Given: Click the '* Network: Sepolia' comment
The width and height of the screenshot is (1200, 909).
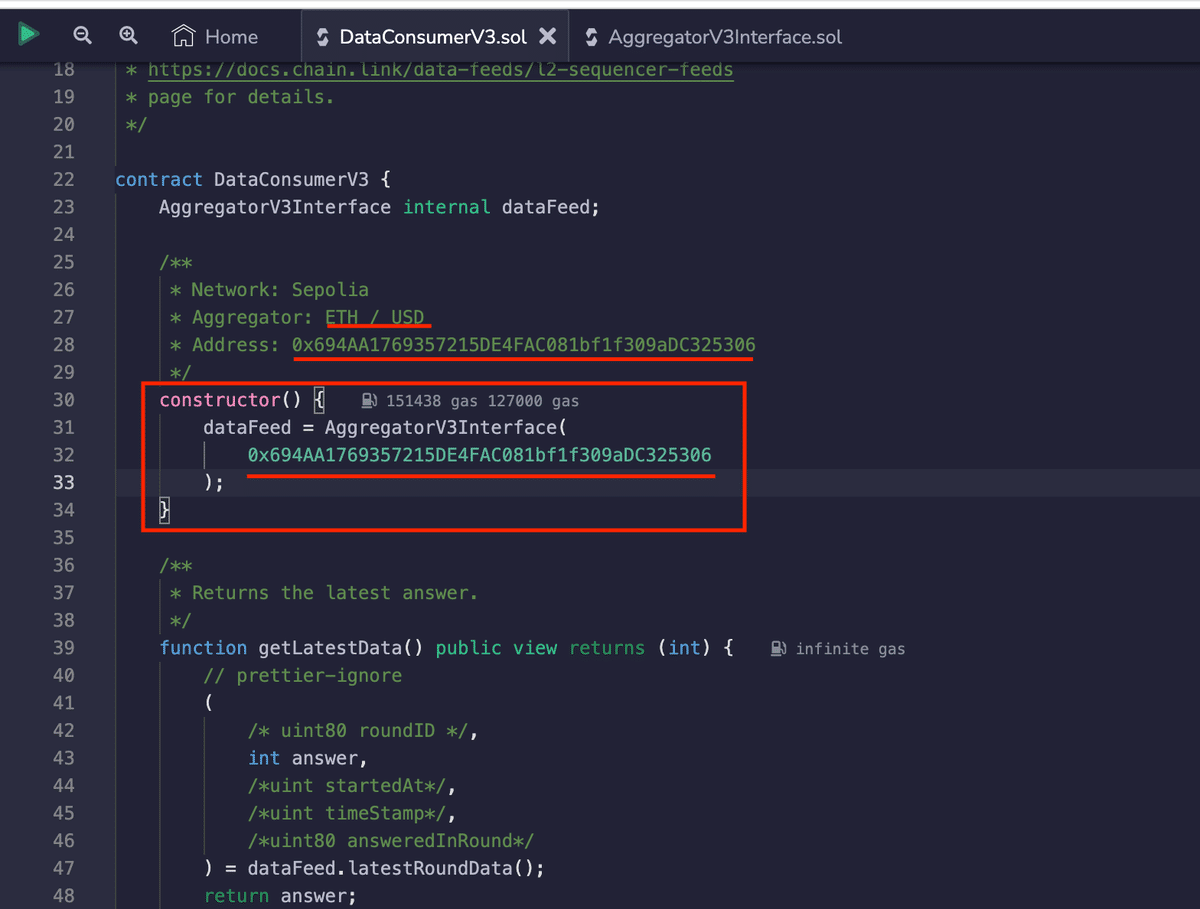Looking at the screenshot, I should click(x=269, y=290).
